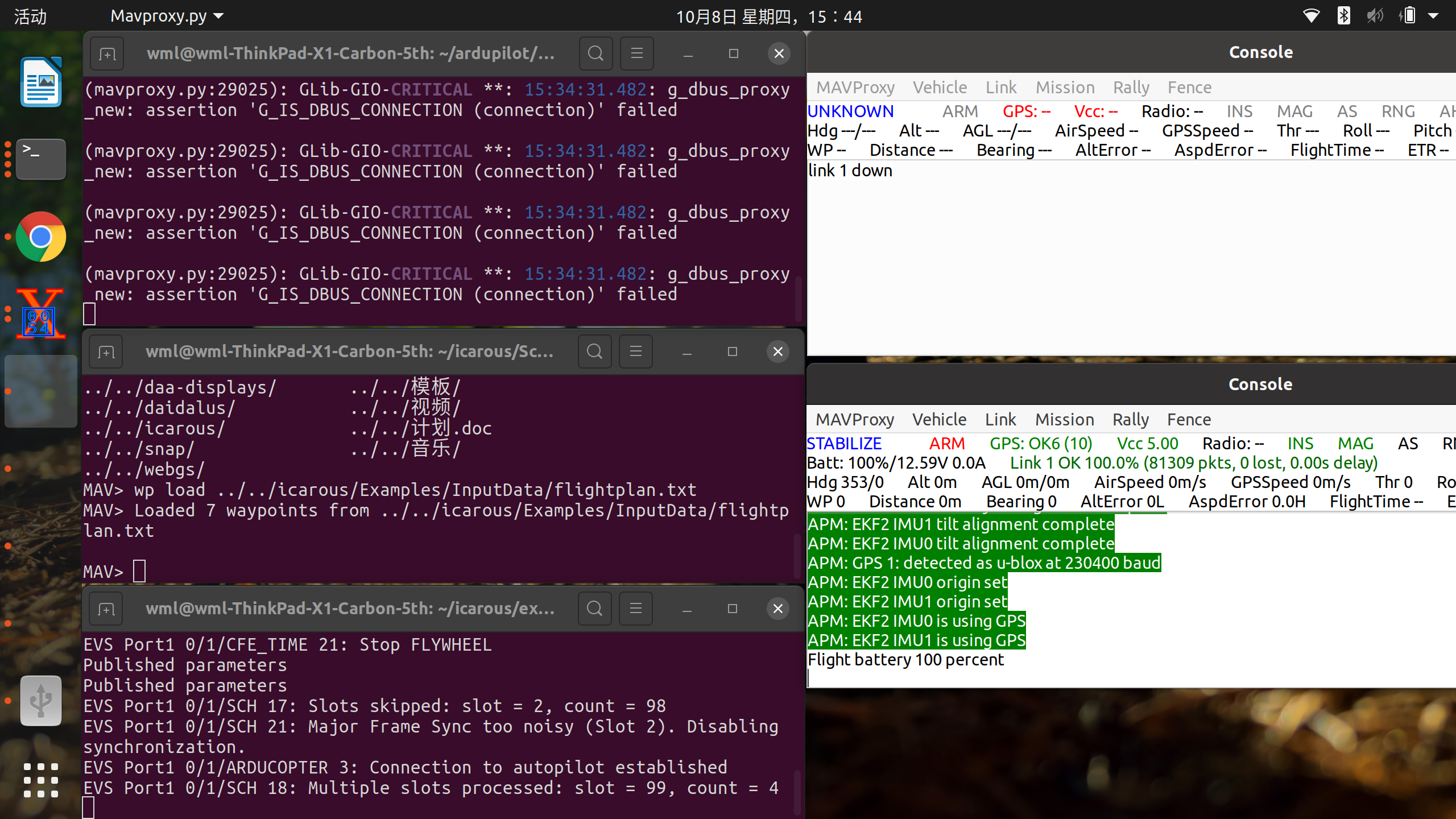
Task: Open the removable USB drive from the dock
Action: (40, 701)
